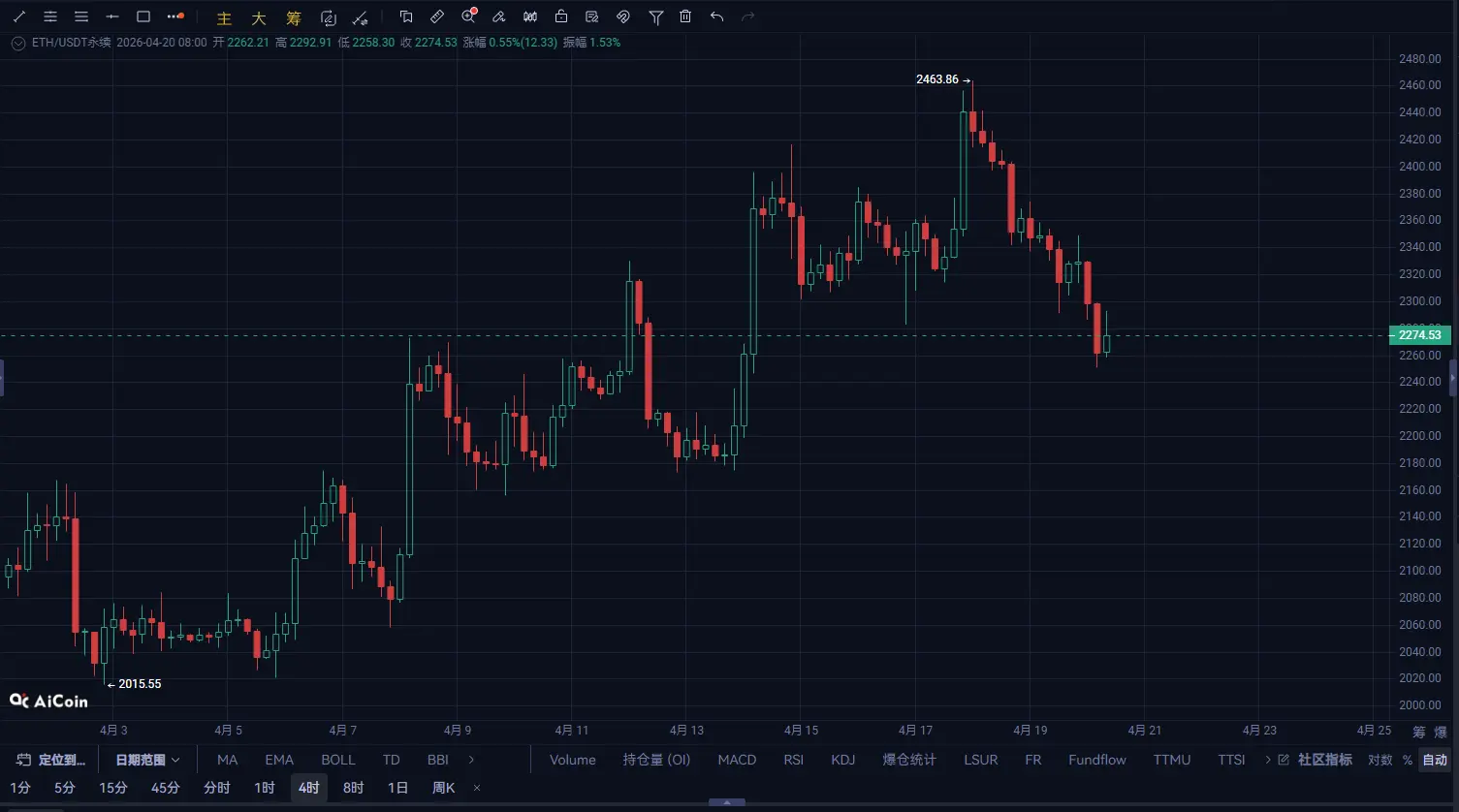Enable the MACD indicator

tap(737, 760)
